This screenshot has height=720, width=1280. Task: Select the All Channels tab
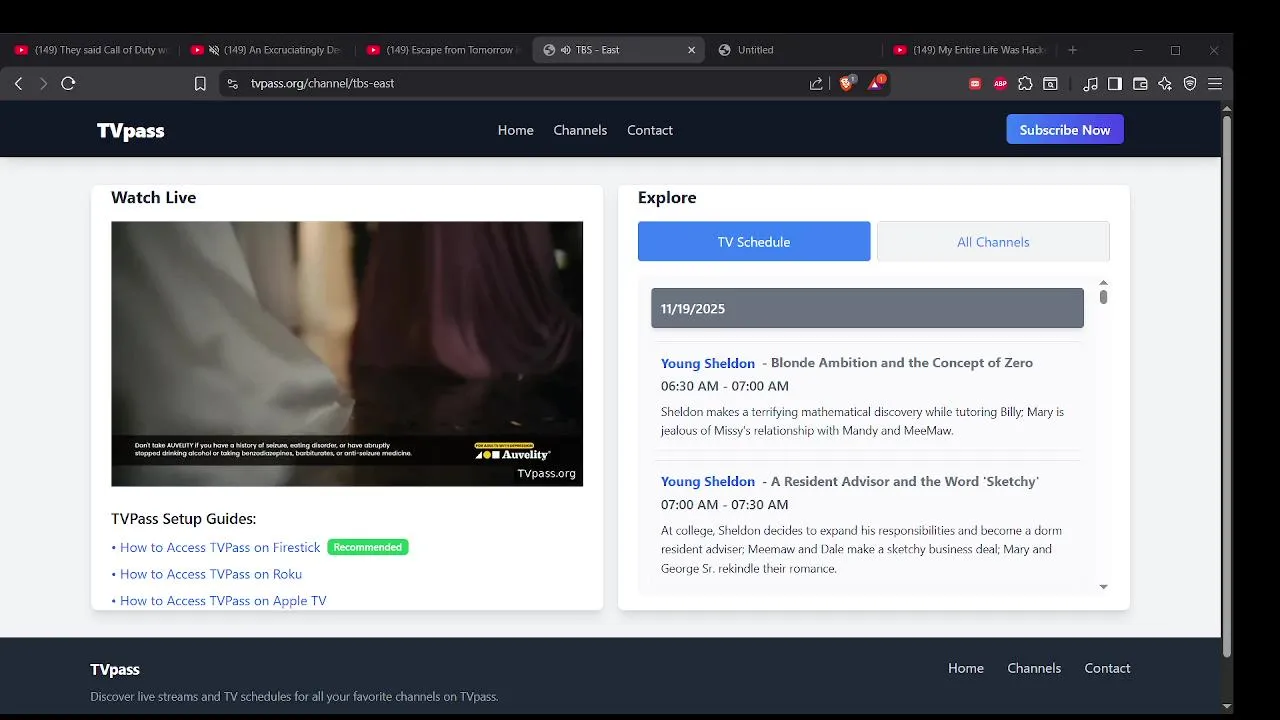(x=993, y=242)
